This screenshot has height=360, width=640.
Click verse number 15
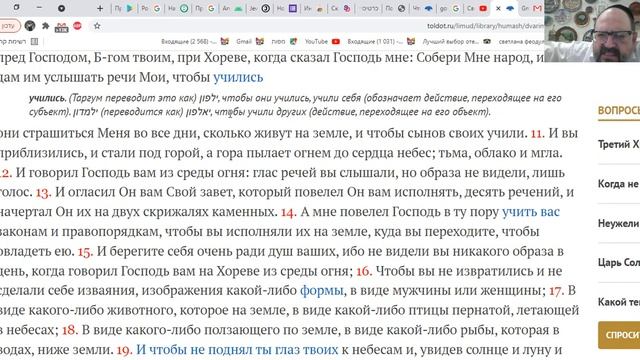85,251
